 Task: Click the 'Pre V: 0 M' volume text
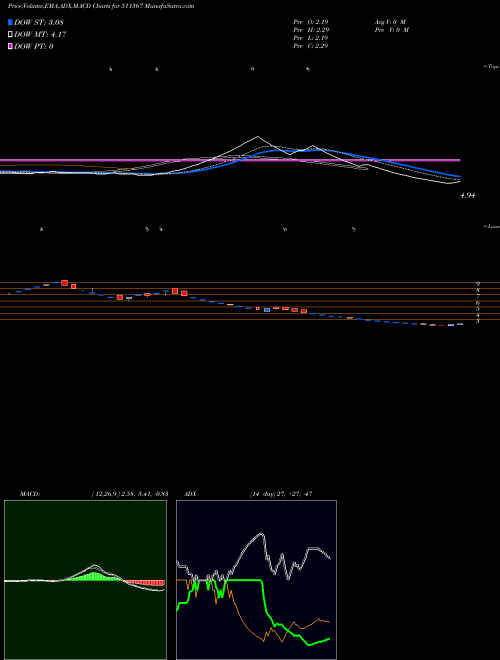point(391,30)
